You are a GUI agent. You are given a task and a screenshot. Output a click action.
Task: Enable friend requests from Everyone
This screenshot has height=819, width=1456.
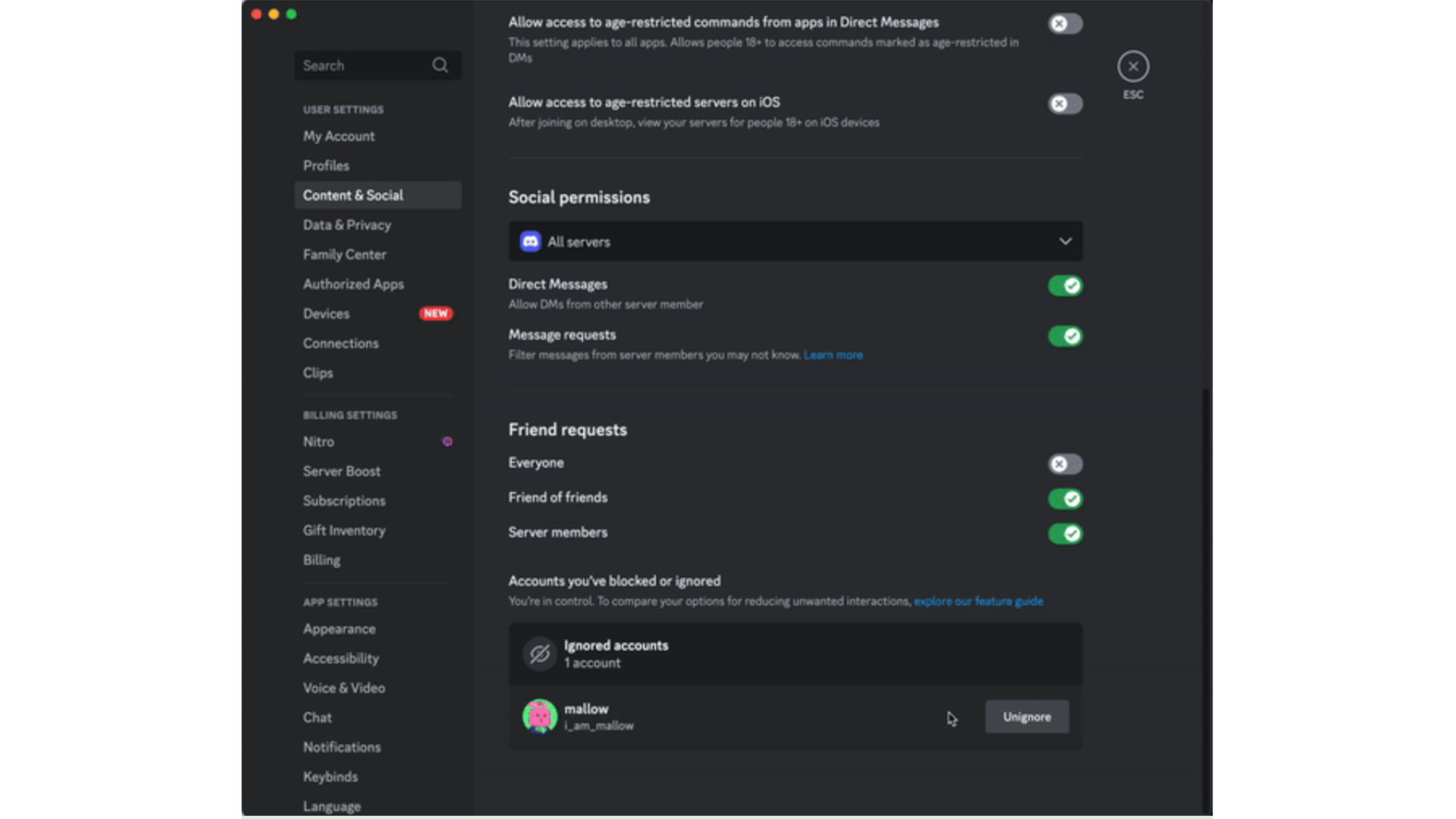click(1065, 464)
